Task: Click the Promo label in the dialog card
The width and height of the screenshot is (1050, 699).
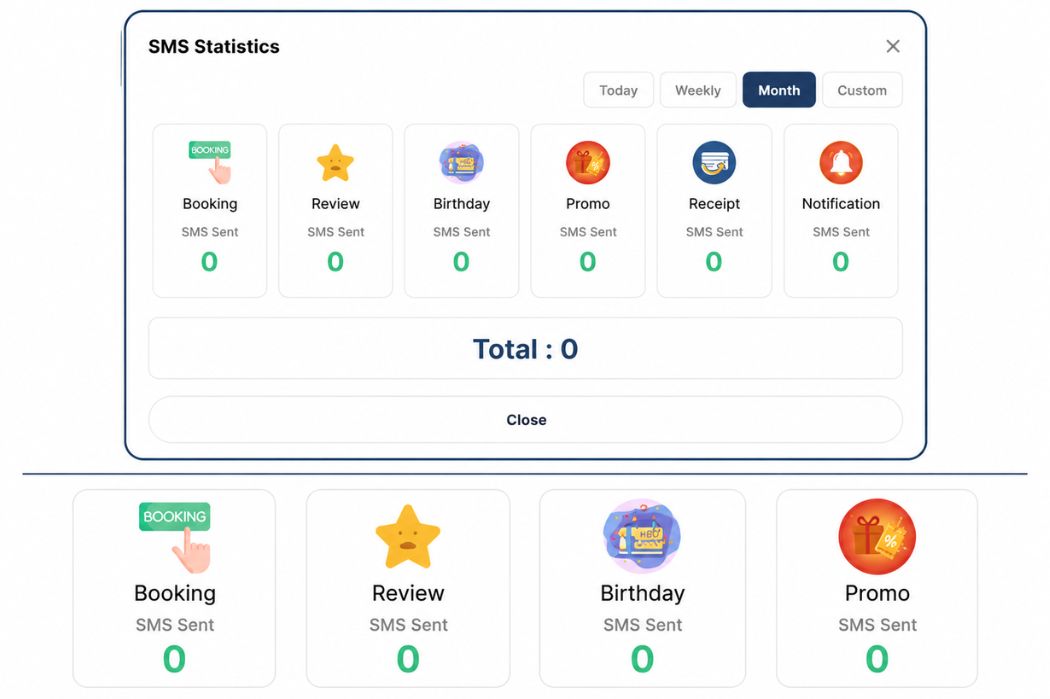Action: tap(588, 204)
